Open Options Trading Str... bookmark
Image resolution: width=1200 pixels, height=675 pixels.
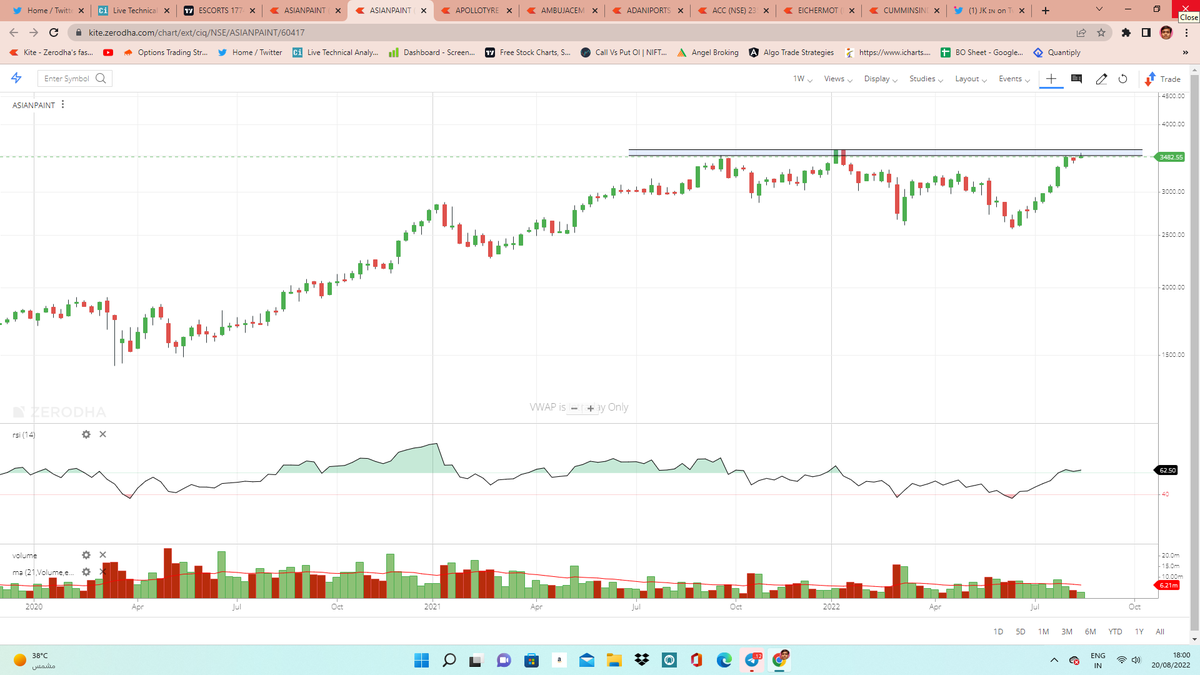coord(165,52)
